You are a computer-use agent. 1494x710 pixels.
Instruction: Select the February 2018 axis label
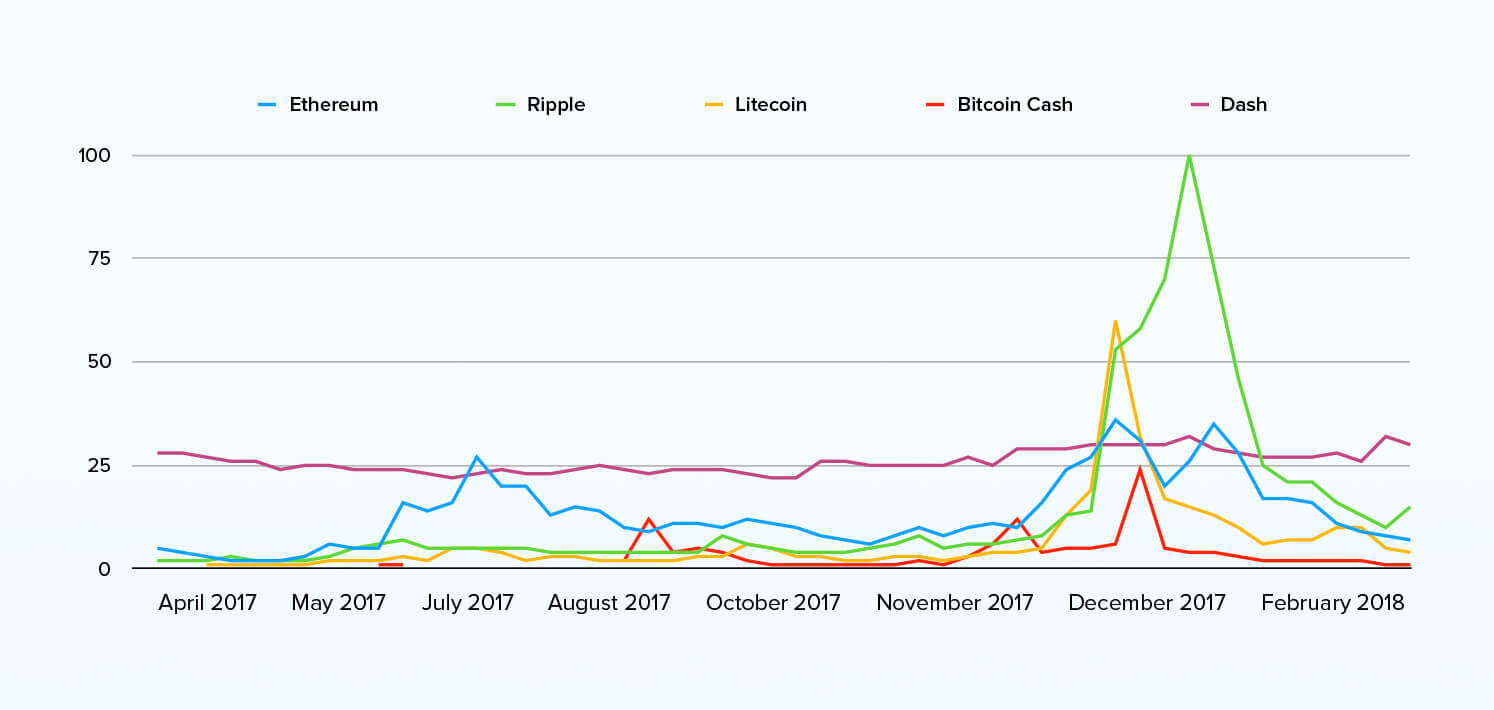coord(1332,603)
